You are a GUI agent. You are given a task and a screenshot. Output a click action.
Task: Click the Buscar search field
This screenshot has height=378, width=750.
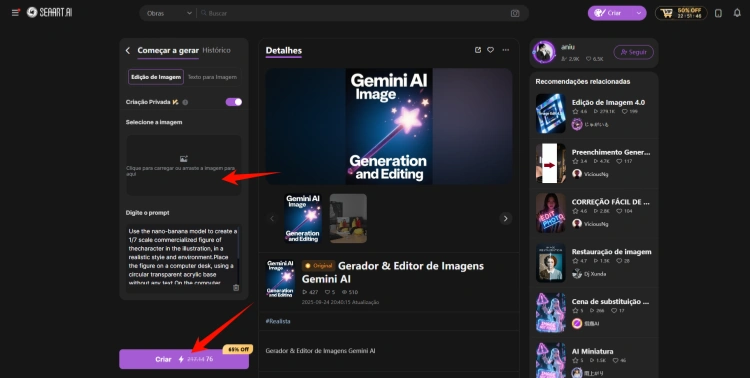coord(354,13)
